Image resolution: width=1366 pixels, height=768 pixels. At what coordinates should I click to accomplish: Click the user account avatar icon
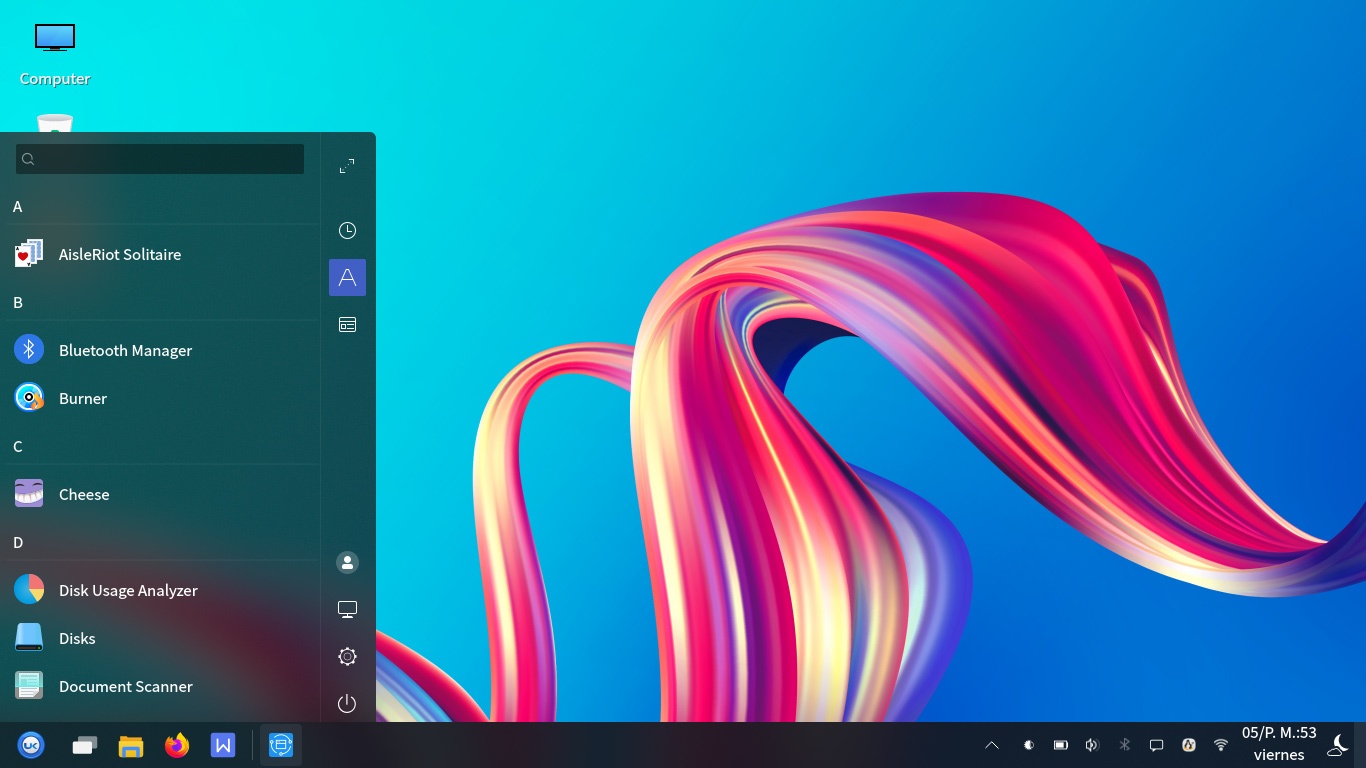347,562
